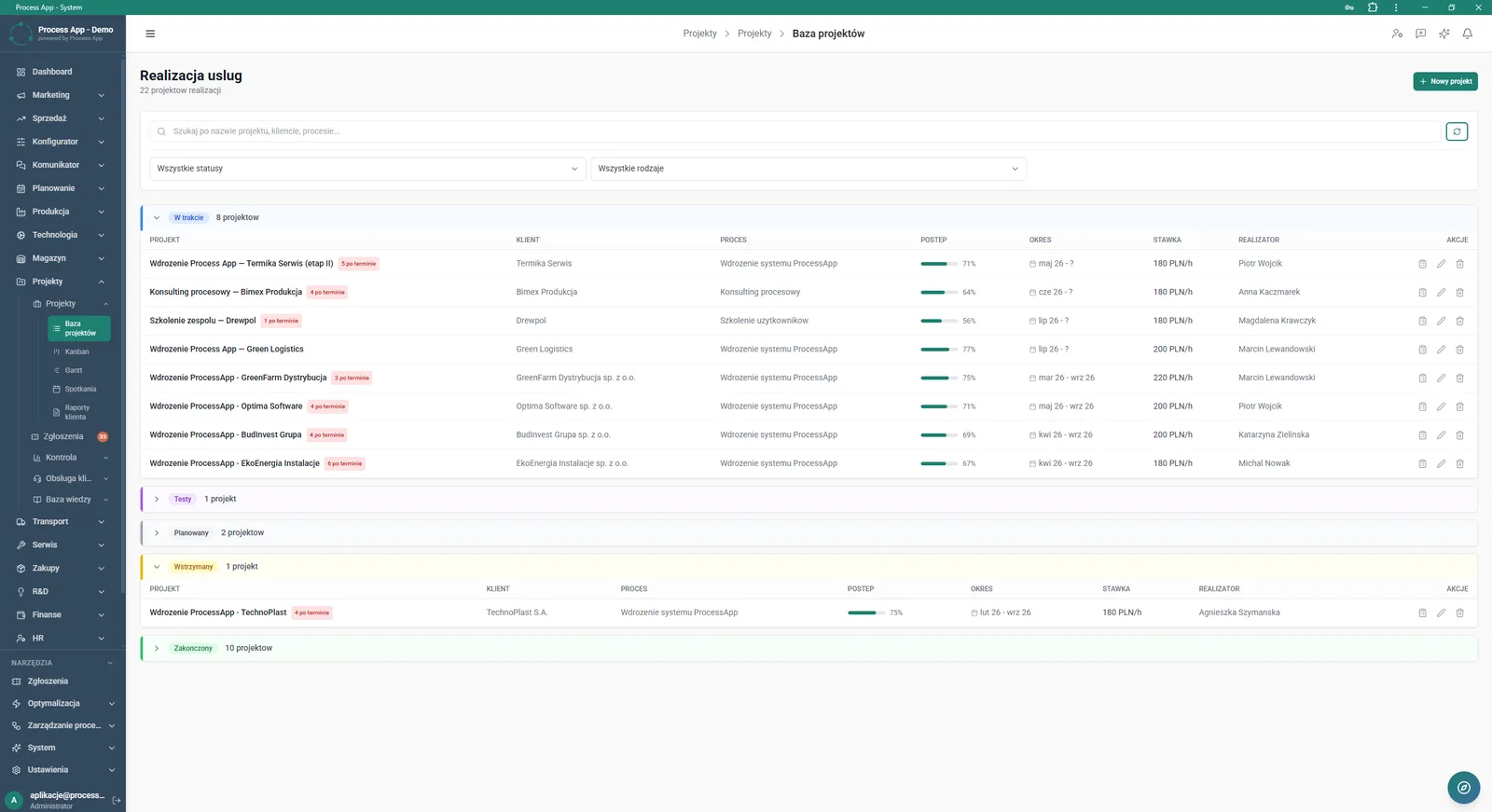Delete the Bimex Produkcja project row

1459,293
